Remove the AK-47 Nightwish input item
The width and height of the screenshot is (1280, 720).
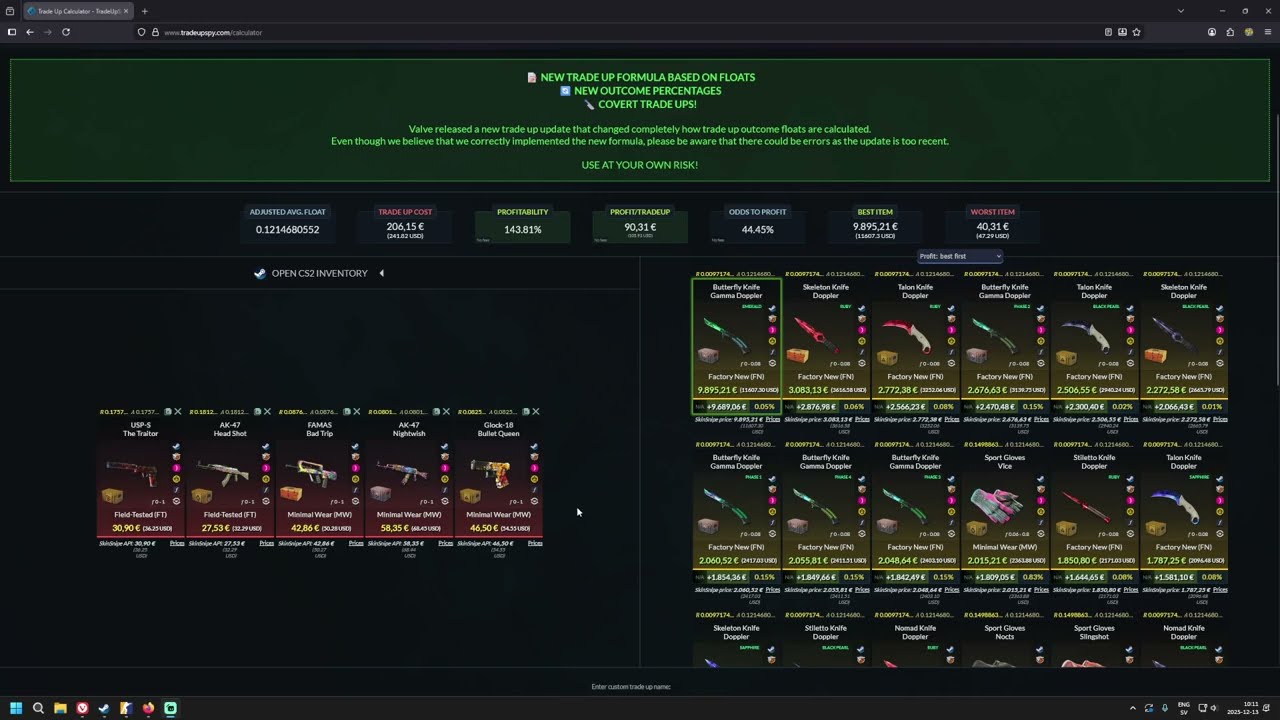click(x=446, y=412)
